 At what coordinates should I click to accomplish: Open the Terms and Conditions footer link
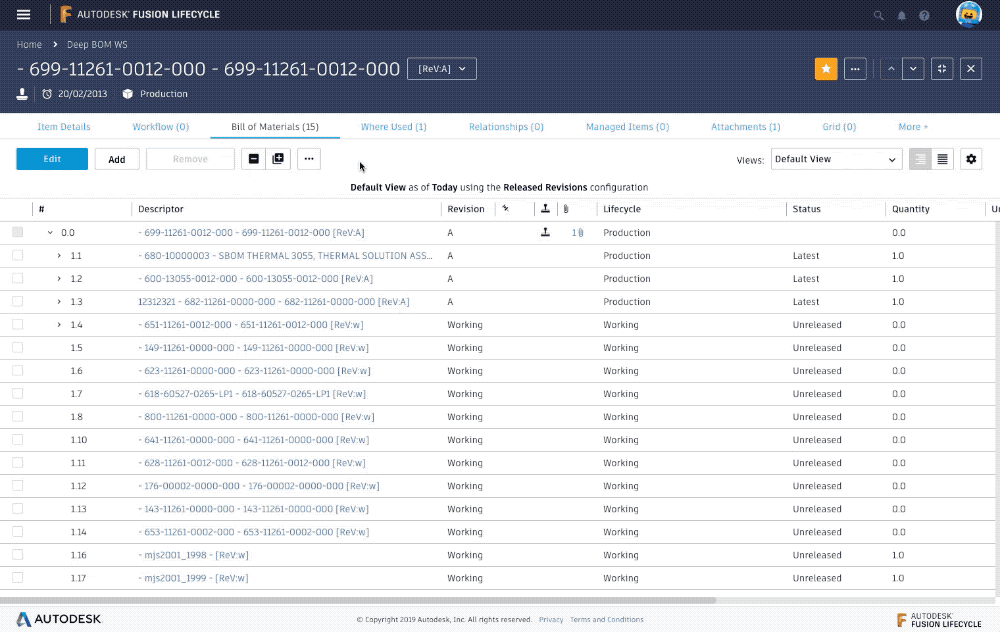pyautogui.click(x=607, y=619)
